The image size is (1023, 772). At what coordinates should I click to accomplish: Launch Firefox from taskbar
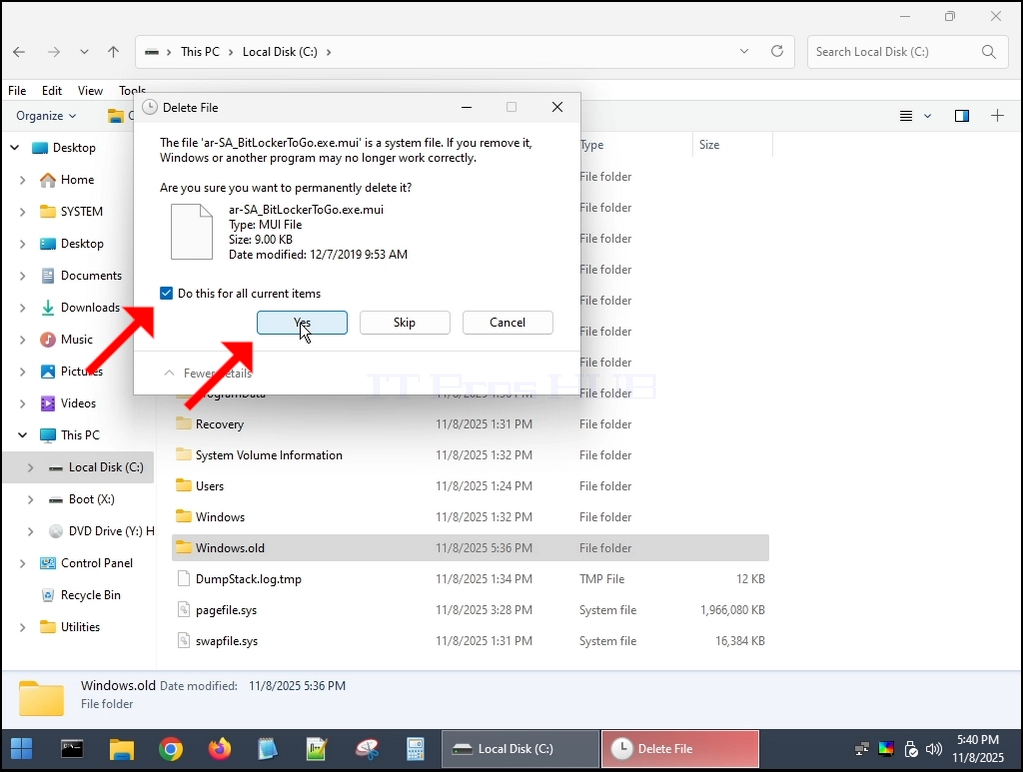[220, 749]
